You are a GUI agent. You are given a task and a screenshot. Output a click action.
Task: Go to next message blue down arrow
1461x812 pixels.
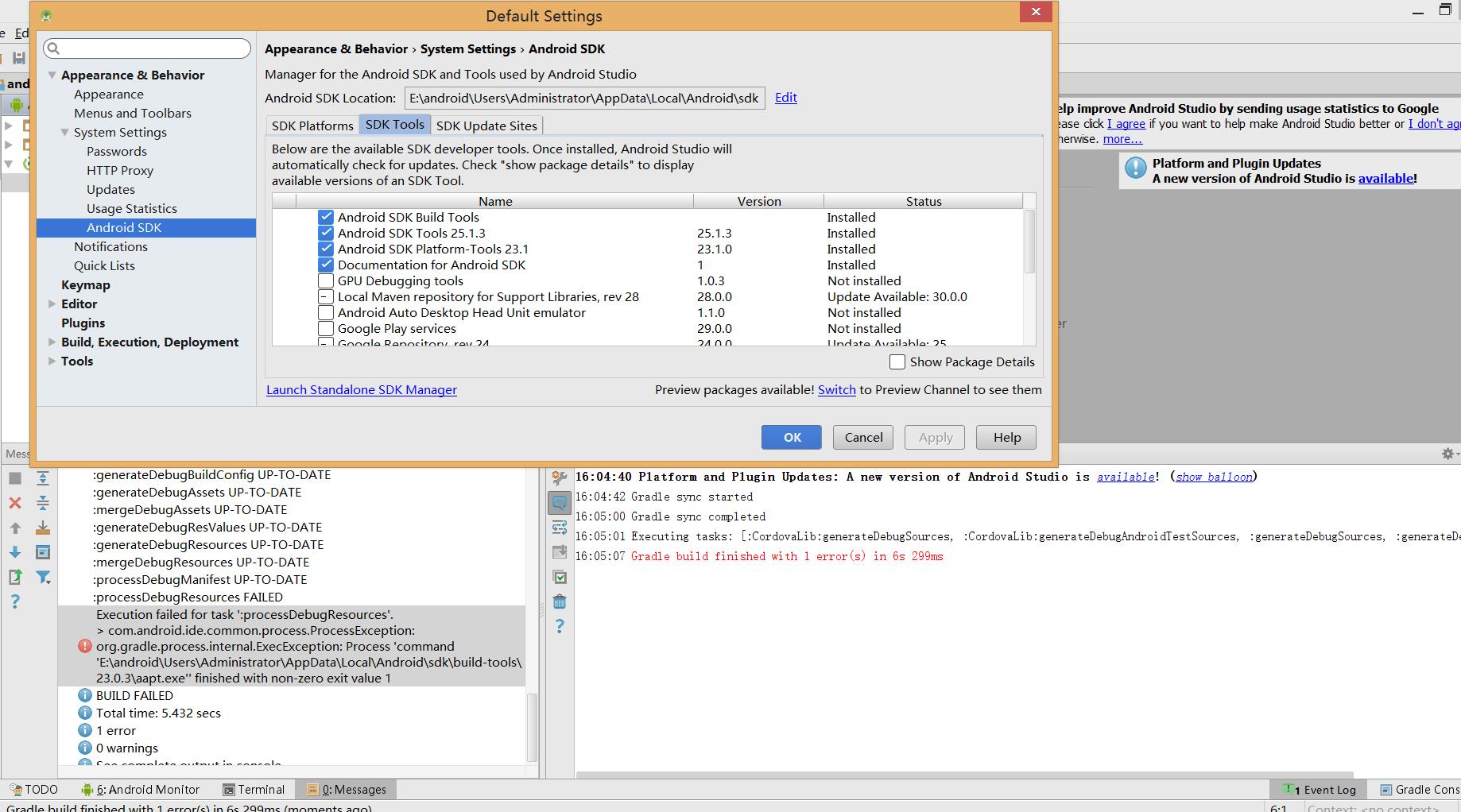click(x=15, y=552)
